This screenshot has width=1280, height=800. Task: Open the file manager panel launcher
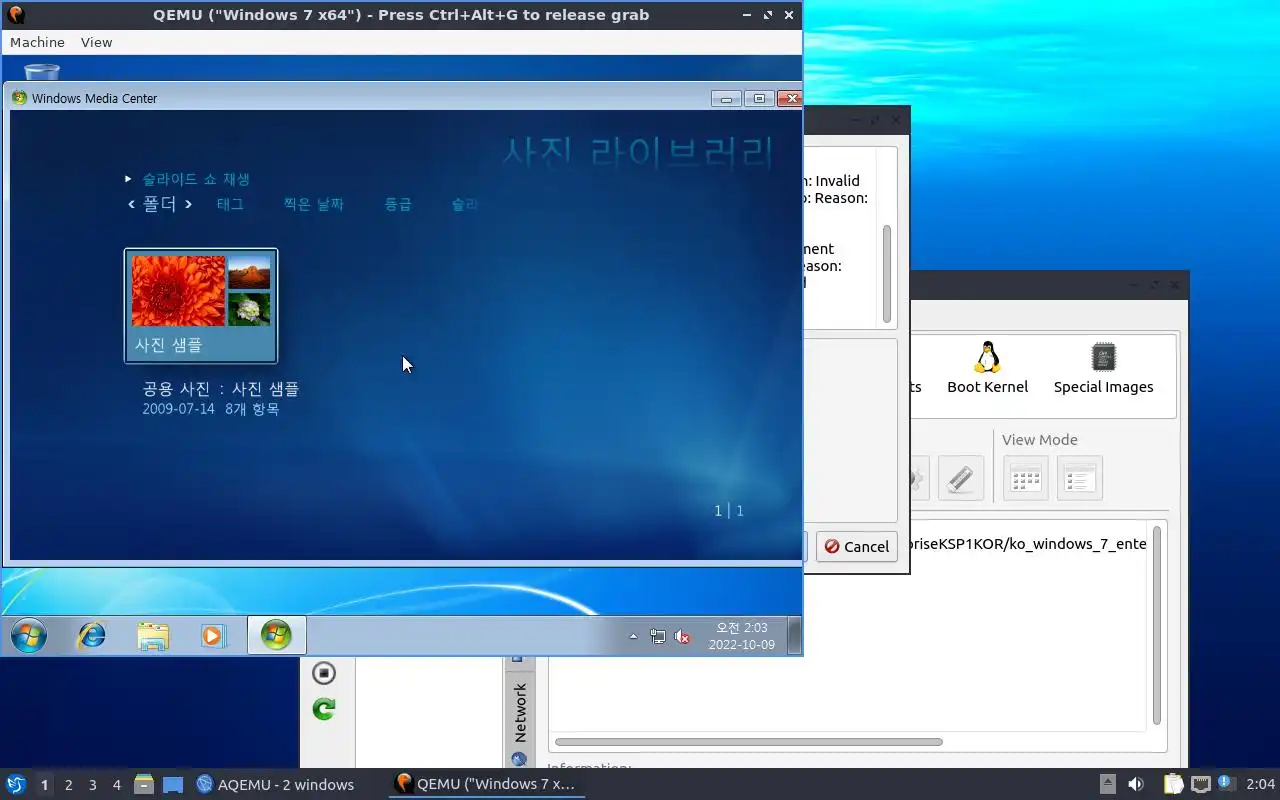144,784
